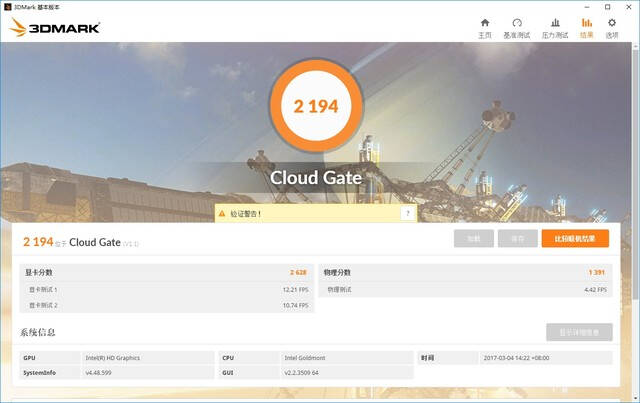
Task: Minimize the 3DMark window
Action: pos(587,7)
